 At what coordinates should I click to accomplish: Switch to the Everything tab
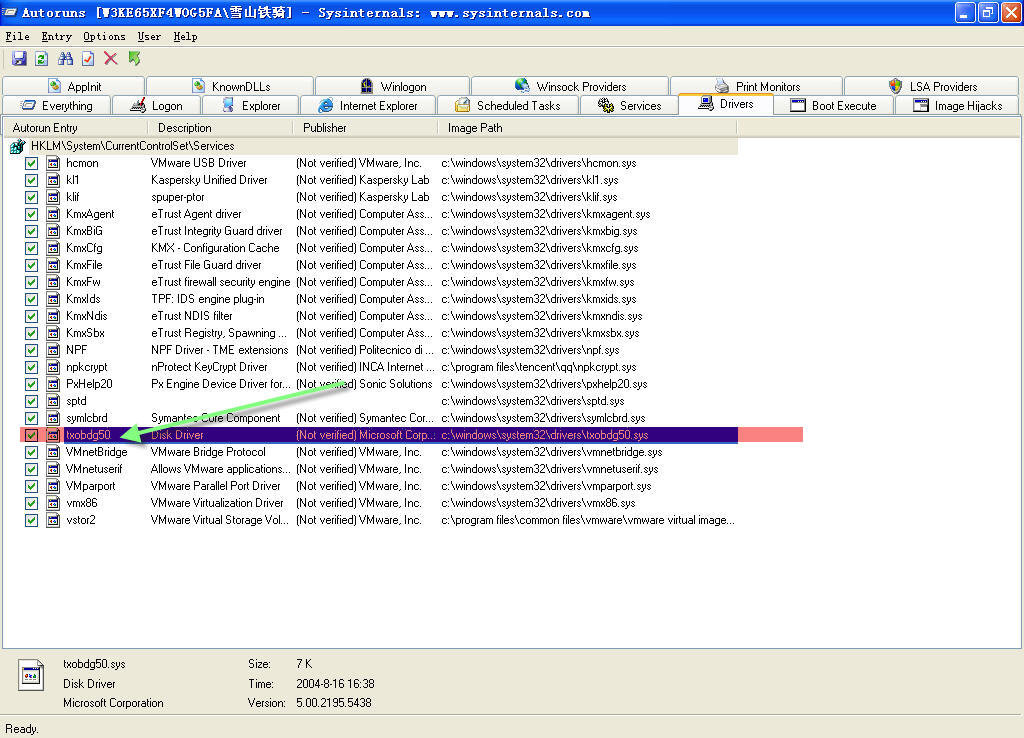[x=57, y=106]
